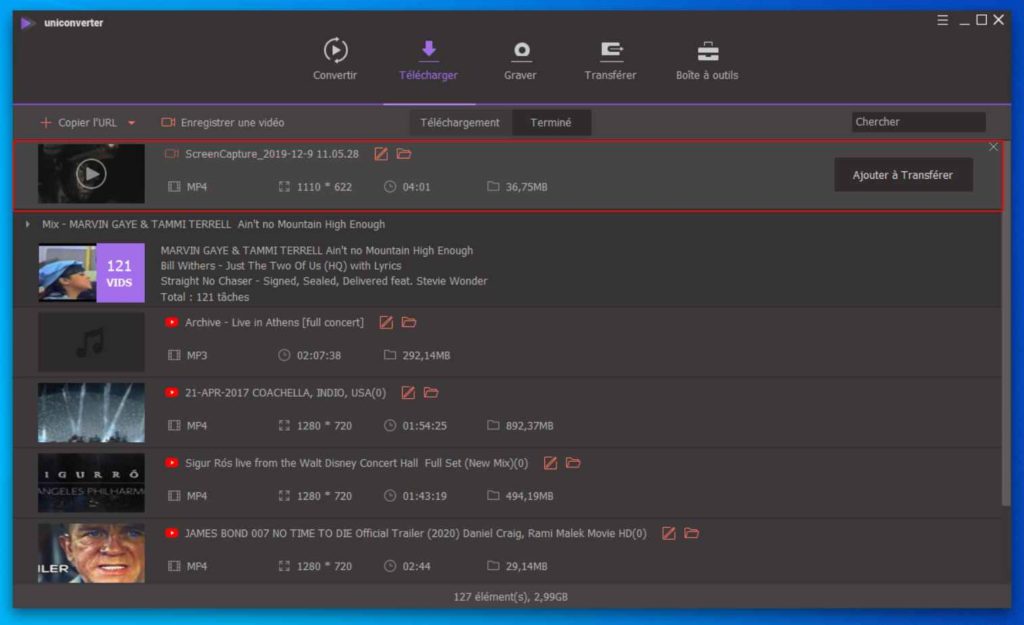Screen dimensions: 1024x625
Task: Click YouTube icon of Archive - Live in Athens
Action: (172, 323)
